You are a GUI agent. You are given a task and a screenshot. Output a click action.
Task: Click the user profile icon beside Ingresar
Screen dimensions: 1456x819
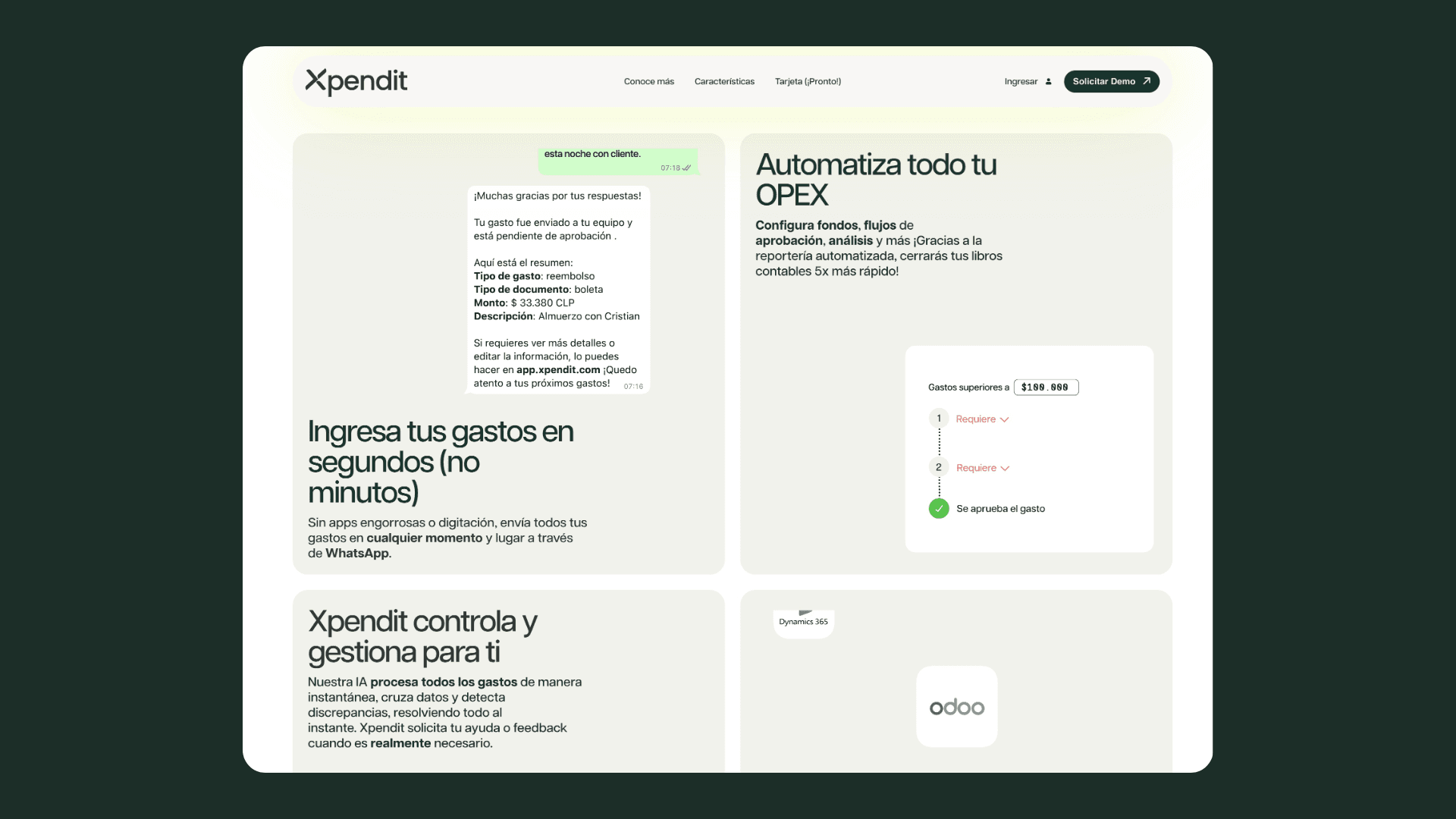[x=1048, y=82]
